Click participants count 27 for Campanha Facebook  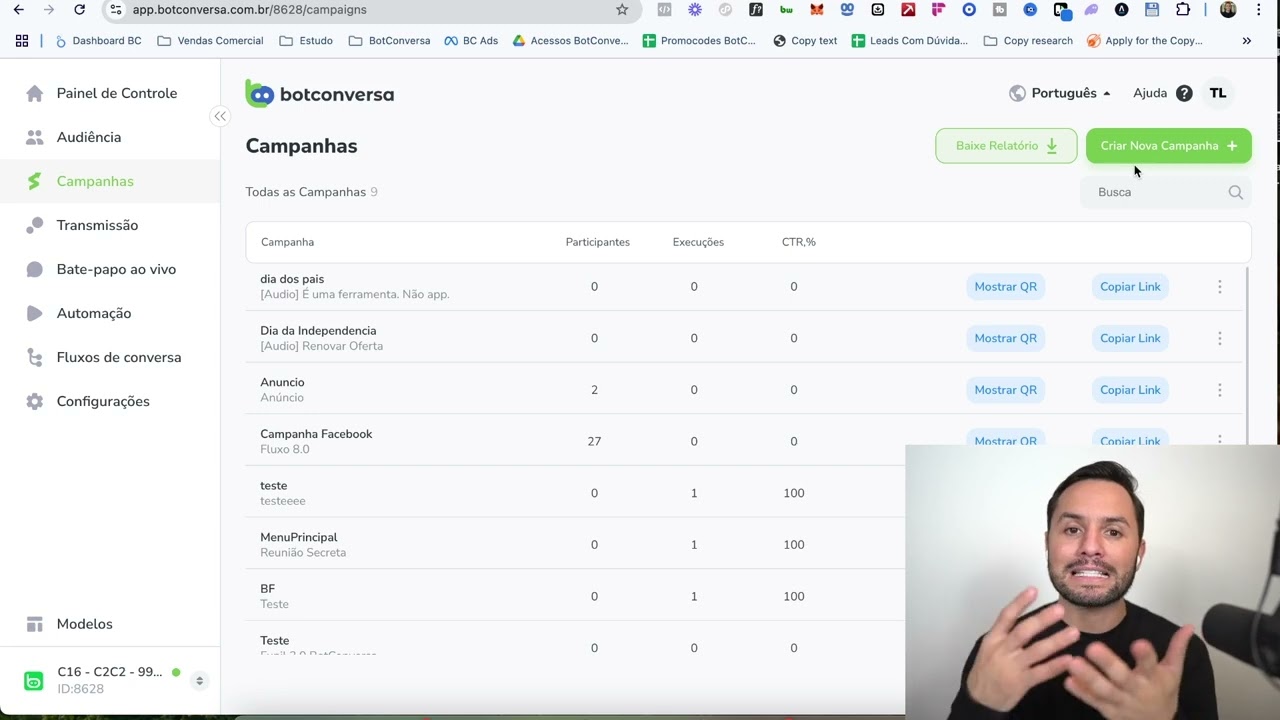594,441
